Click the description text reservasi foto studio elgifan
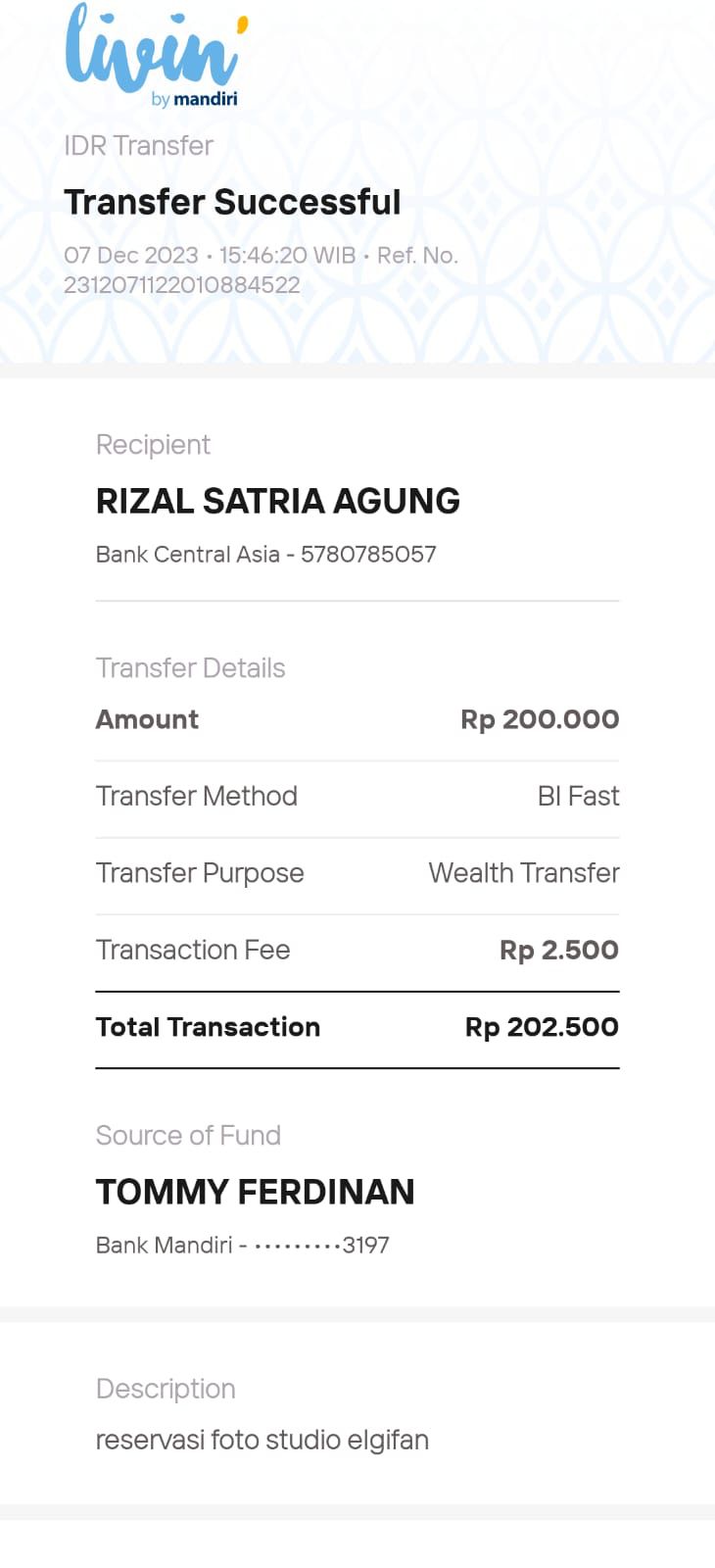The height and width of the screenshot is (1568, 715). [262, 1440]
